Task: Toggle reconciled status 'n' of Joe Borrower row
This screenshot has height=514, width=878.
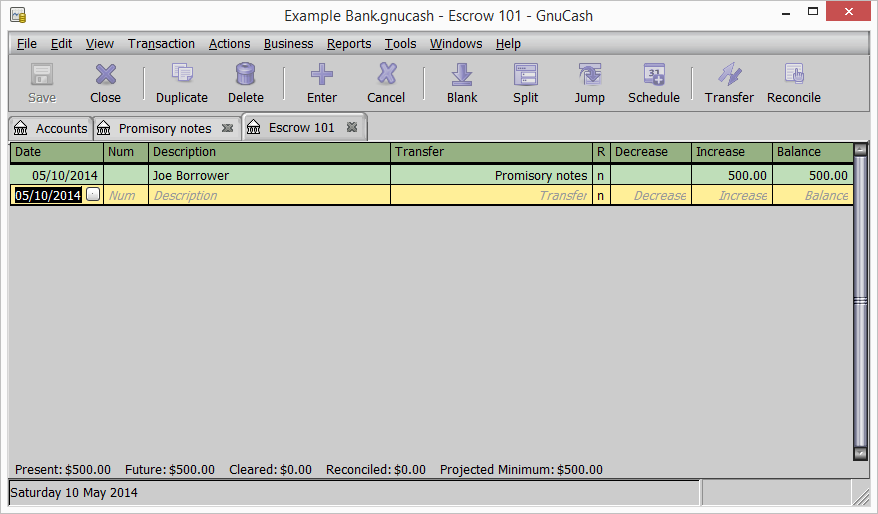Action: click(601, 175)
